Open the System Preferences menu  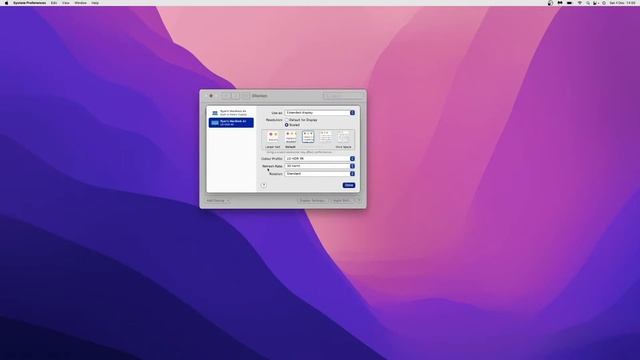tap(29, 3)
